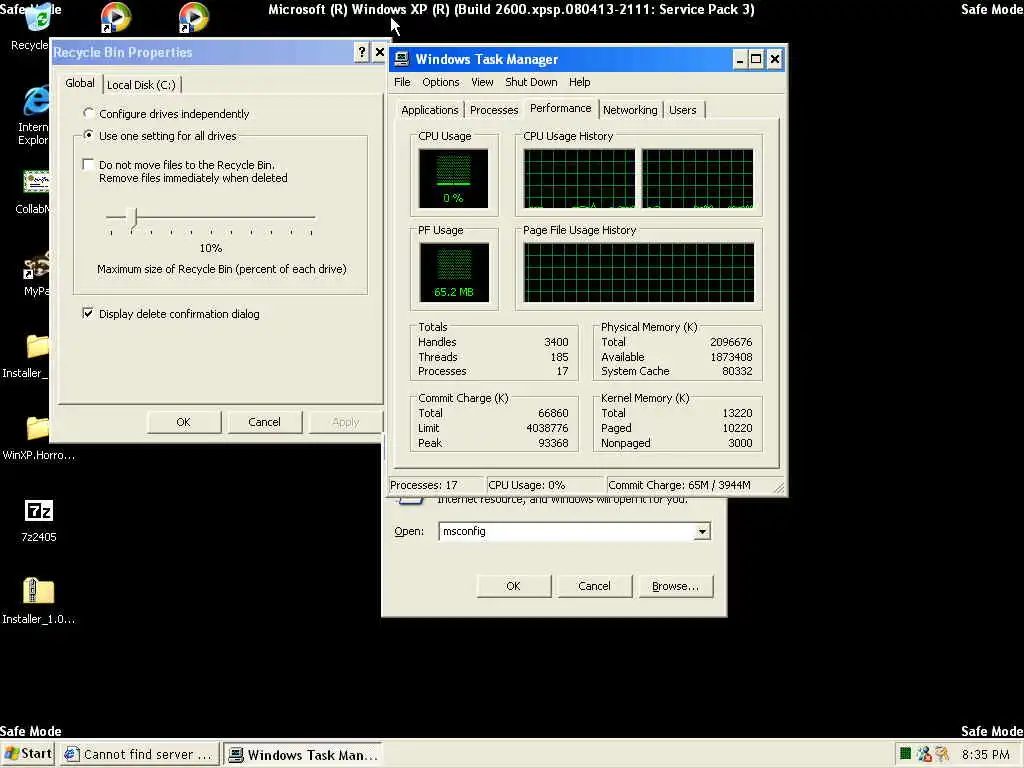
Task: Click the Page File Usage History graph
Action: pos(639,272)
